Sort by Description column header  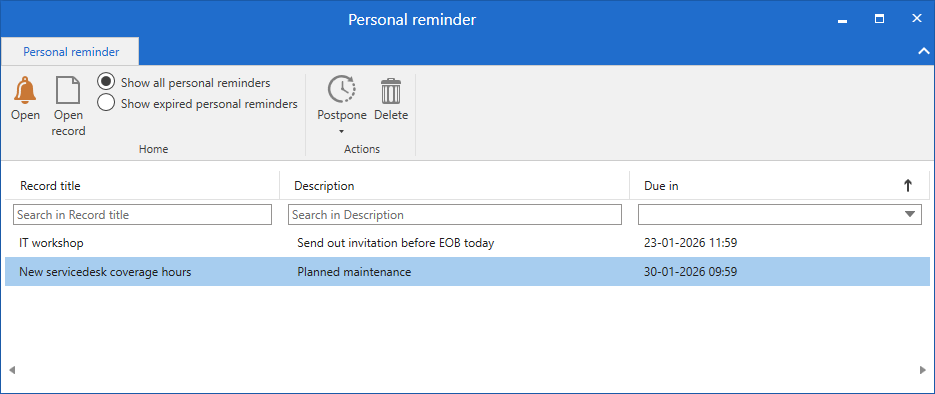click(324, 186)
